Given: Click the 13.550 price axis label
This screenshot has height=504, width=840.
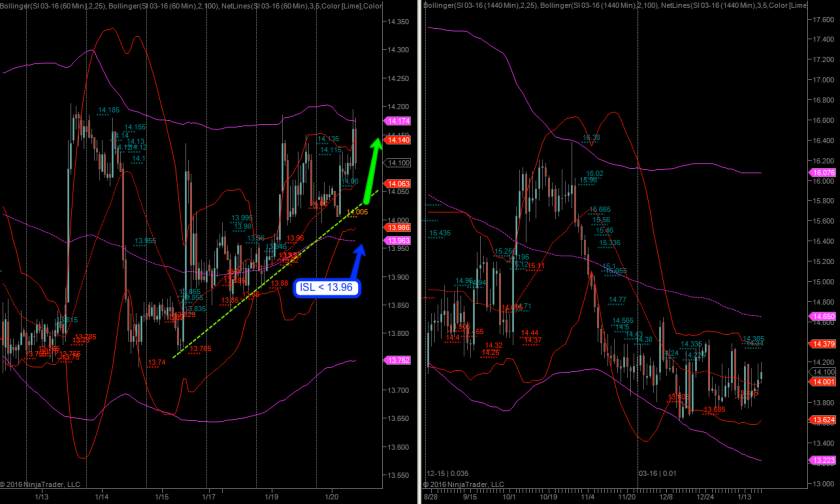Looking at the screenshot, I should click(398, 476).
